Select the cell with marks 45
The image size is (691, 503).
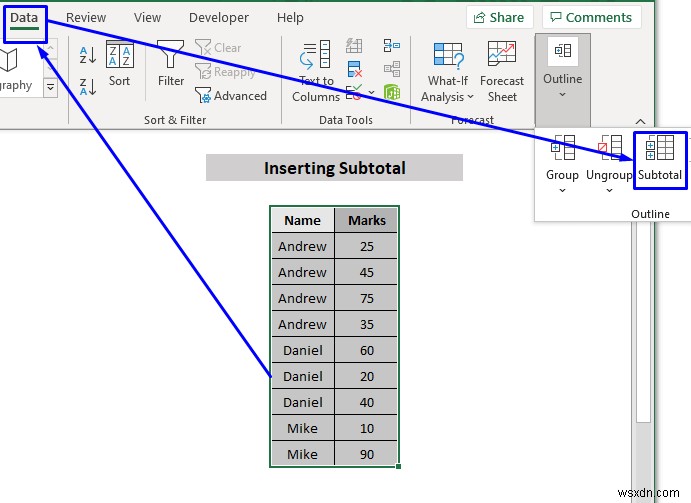tap(366, 272)
